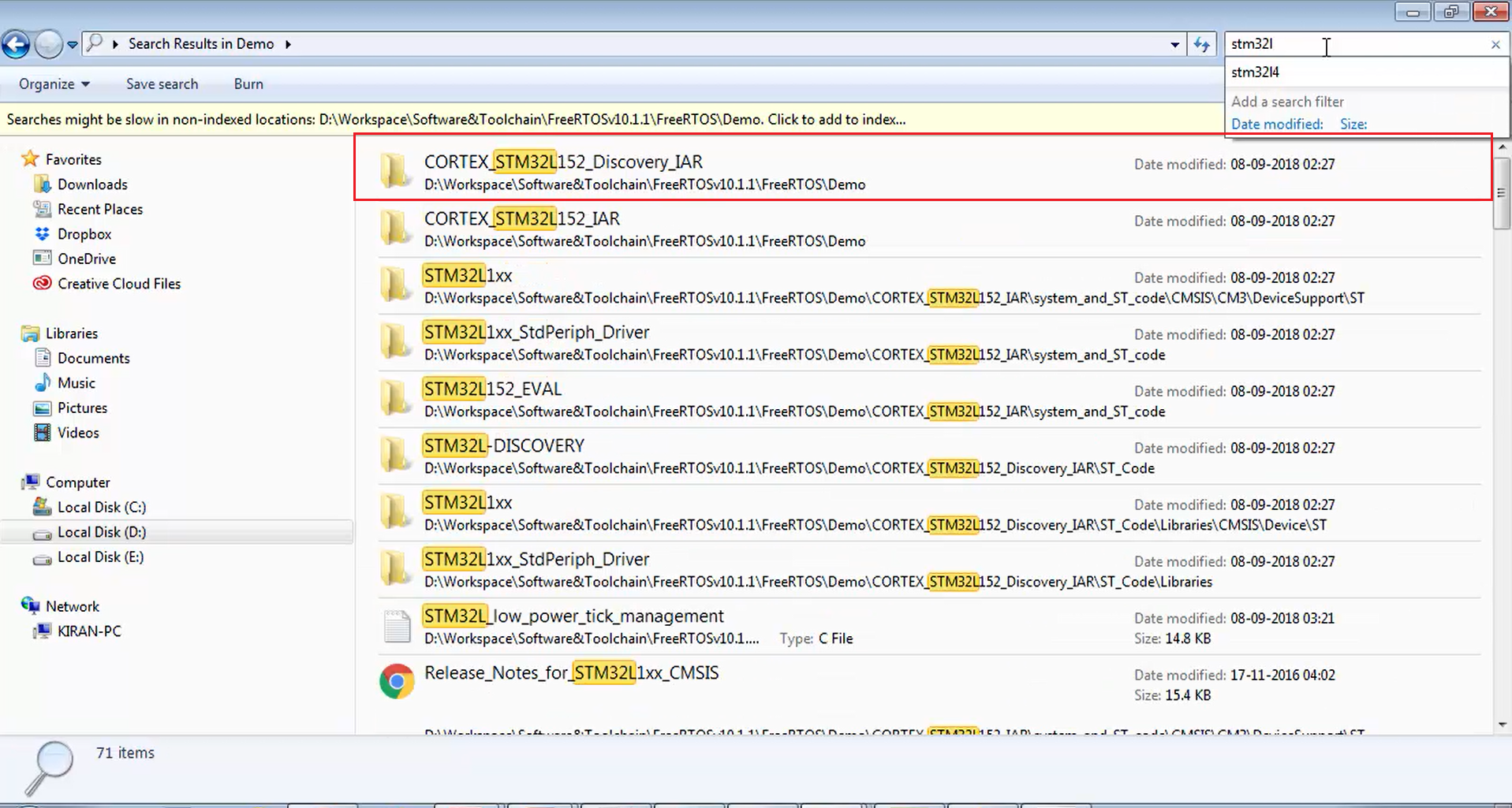
Task: Open the Documents library
Action: point(93,358)
